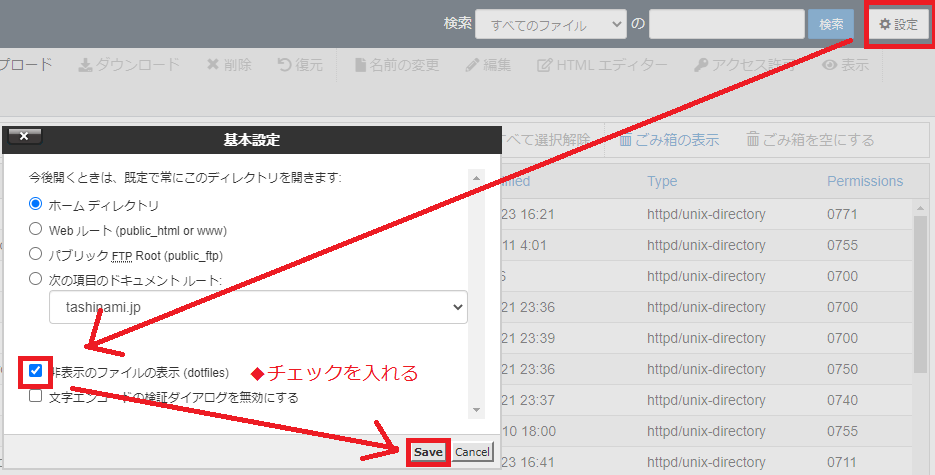The image size is (935, 475).
Task: Expand the tashinami.jp document root dropdown
Action: 258,307
